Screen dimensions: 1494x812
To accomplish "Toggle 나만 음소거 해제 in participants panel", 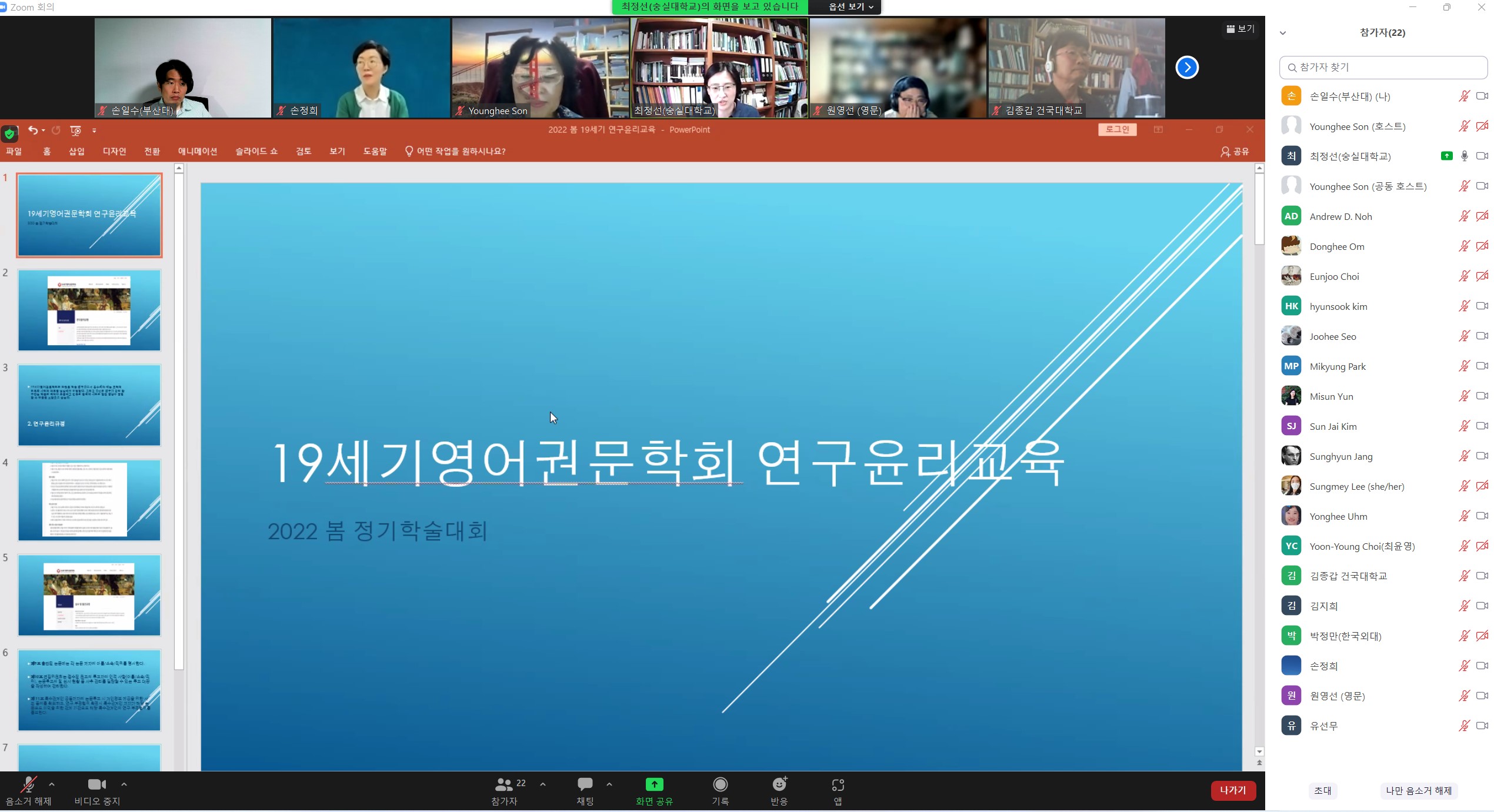I will click(1418, 791).
